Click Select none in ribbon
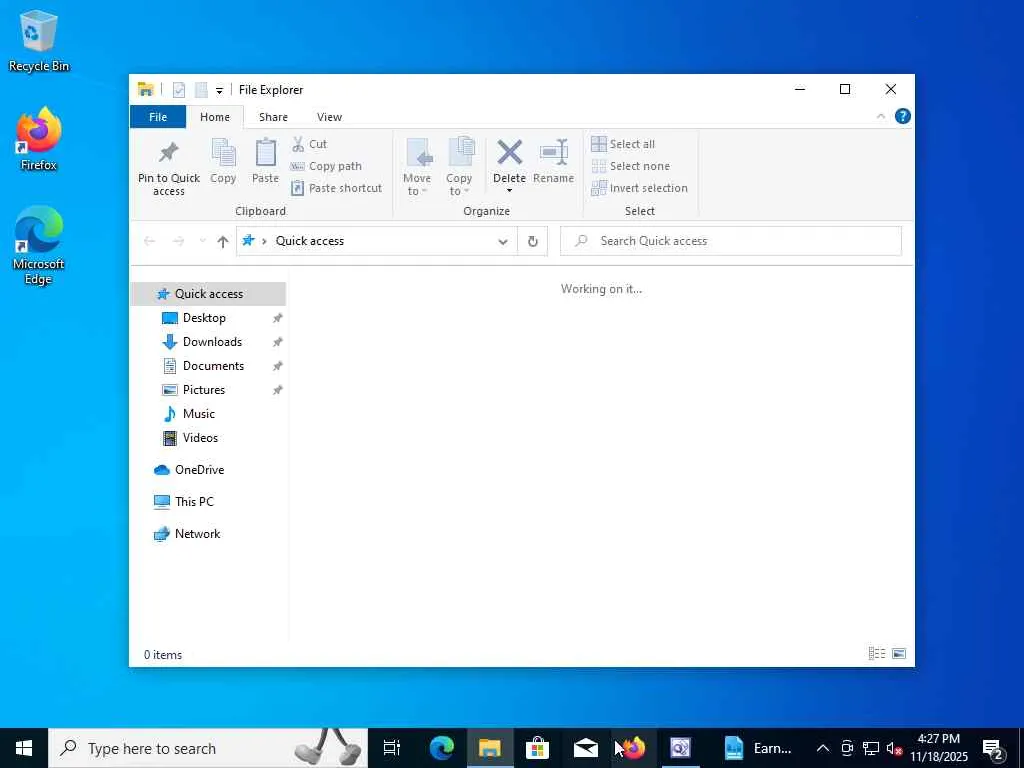 click(630, 166)
